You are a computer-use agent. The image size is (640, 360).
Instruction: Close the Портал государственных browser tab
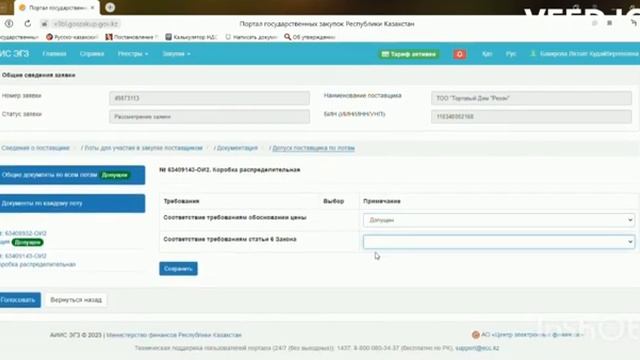[x=92, y=8]
